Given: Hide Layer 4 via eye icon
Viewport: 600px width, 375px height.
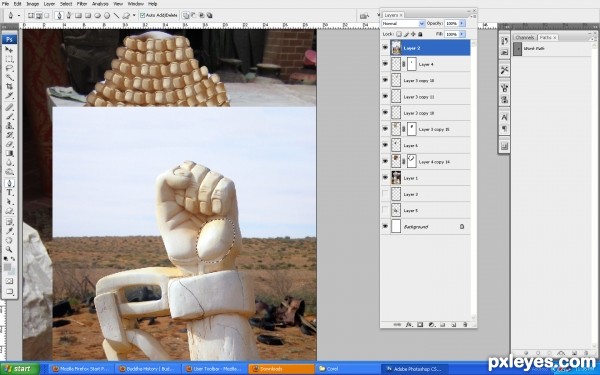Looking at the screenshot, I should pyautogui.click(x=385, y=64).
